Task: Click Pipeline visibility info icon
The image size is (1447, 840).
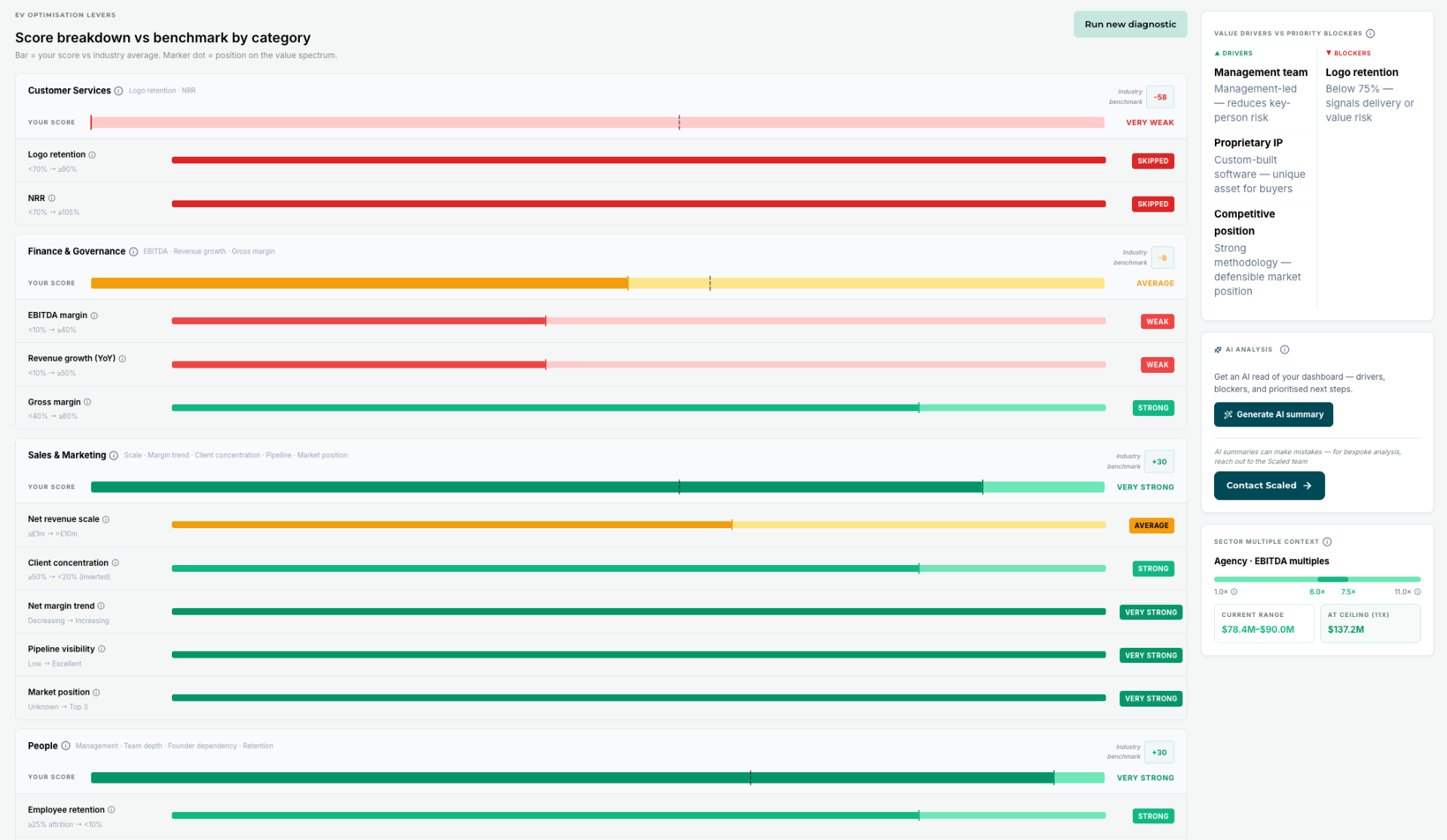Action: tap(102, 649)
